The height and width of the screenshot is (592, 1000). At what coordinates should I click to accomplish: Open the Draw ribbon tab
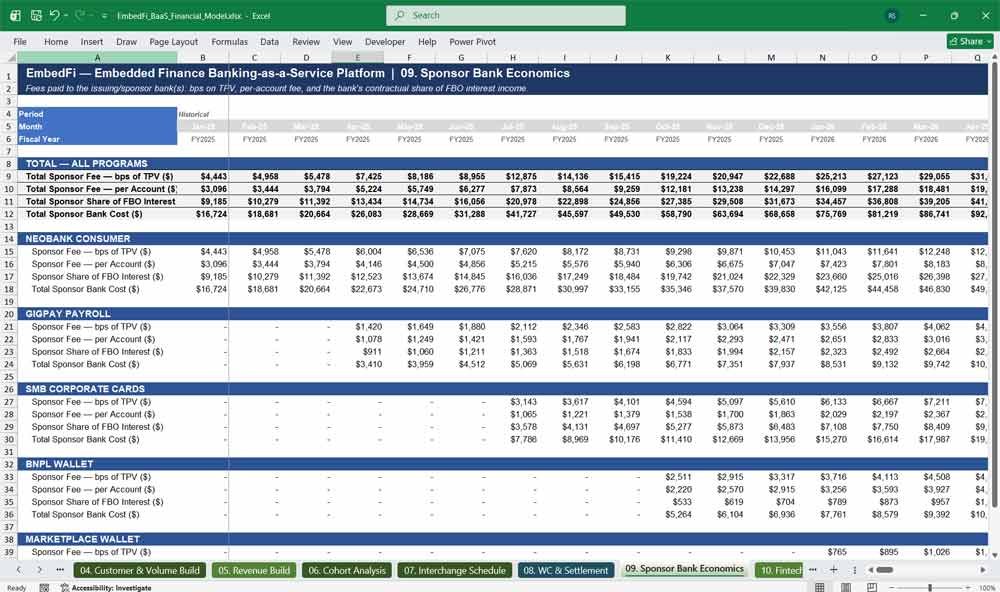tap(126, 41)
